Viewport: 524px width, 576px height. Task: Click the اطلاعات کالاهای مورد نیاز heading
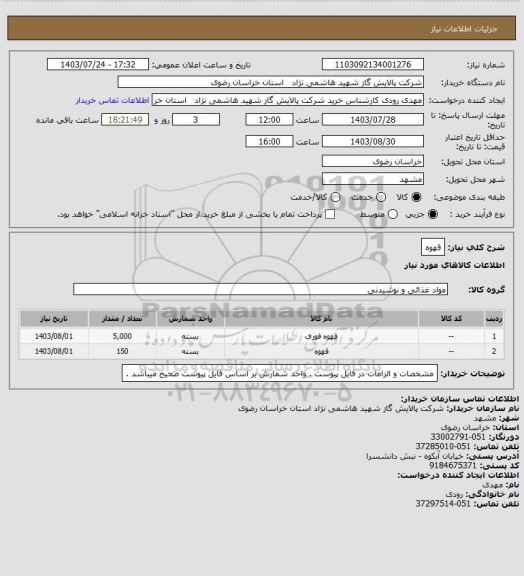(455, 265)
